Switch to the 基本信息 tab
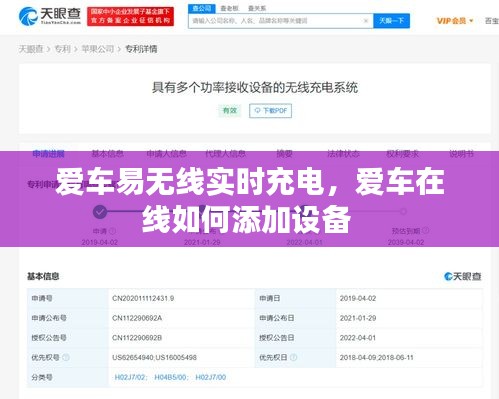499x399 pixels. [x=107, y=154]
